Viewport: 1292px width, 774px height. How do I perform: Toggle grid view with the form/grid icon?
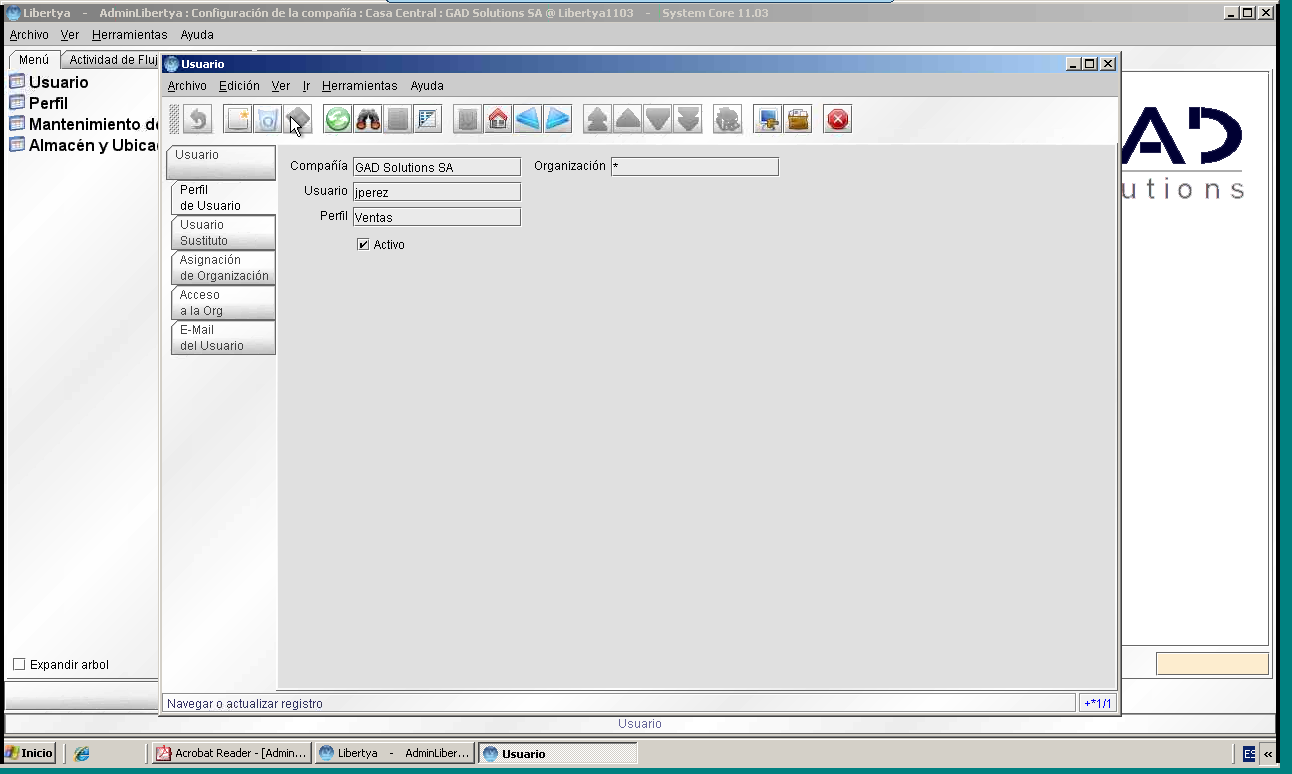[428, 120]
